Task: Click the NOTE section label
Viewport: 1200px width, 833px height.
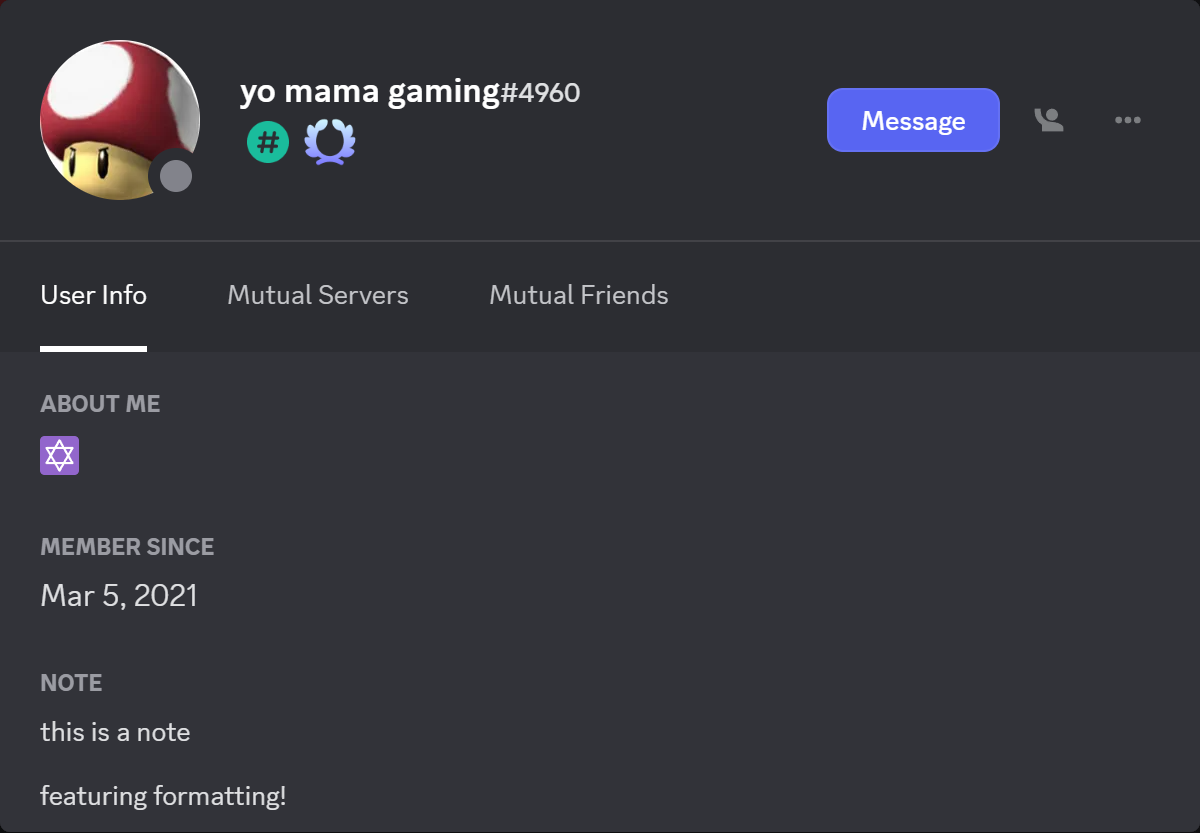Action: coord(71,682)
